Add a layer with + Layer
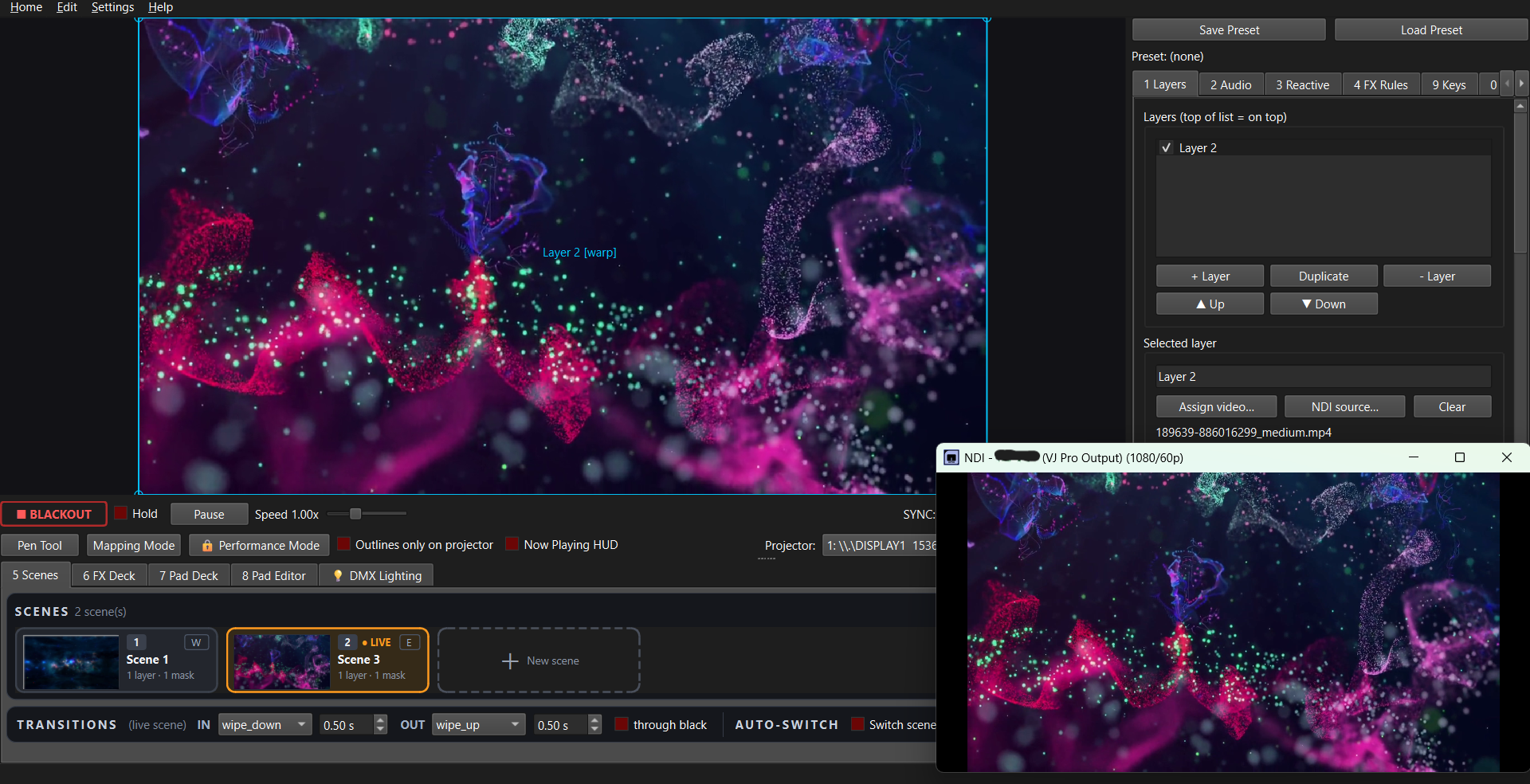This screenshot has height=784, width=1530. tap(1210, 276)
